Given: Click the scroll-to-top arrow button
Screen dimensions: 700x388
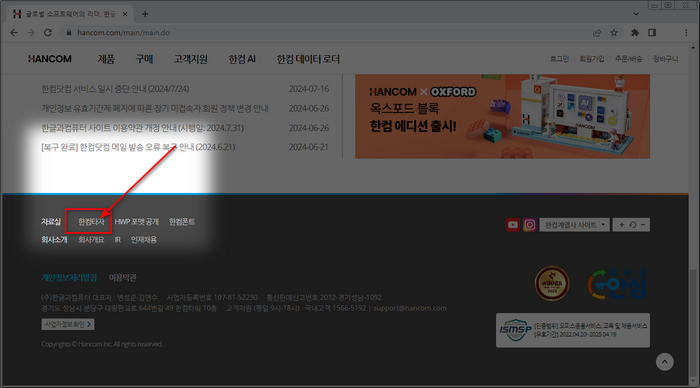Looking at the screenshot, I should coord(665,362).
